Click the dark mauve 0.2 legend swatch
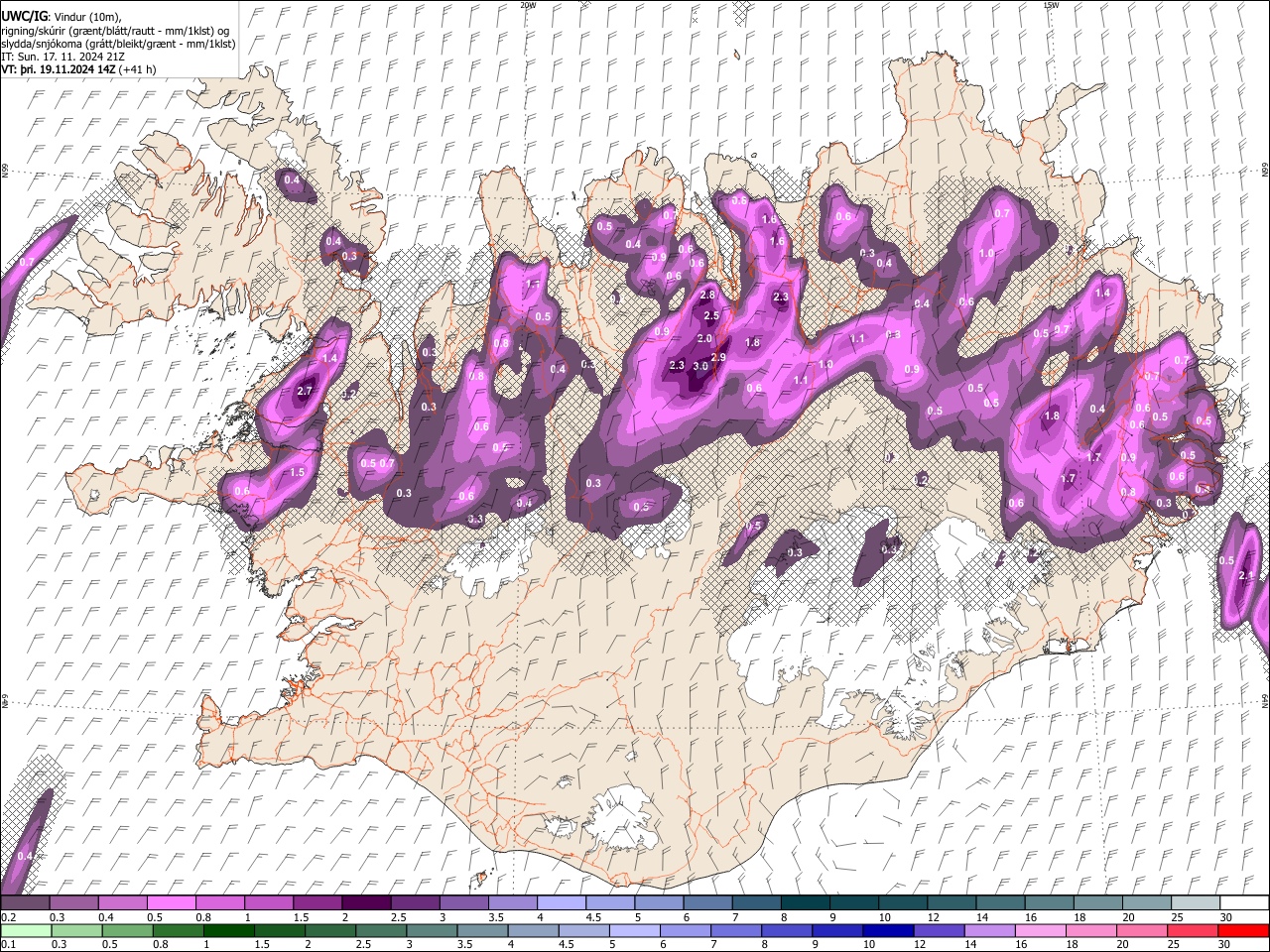 pyautogui.click(x=25, y=902)
